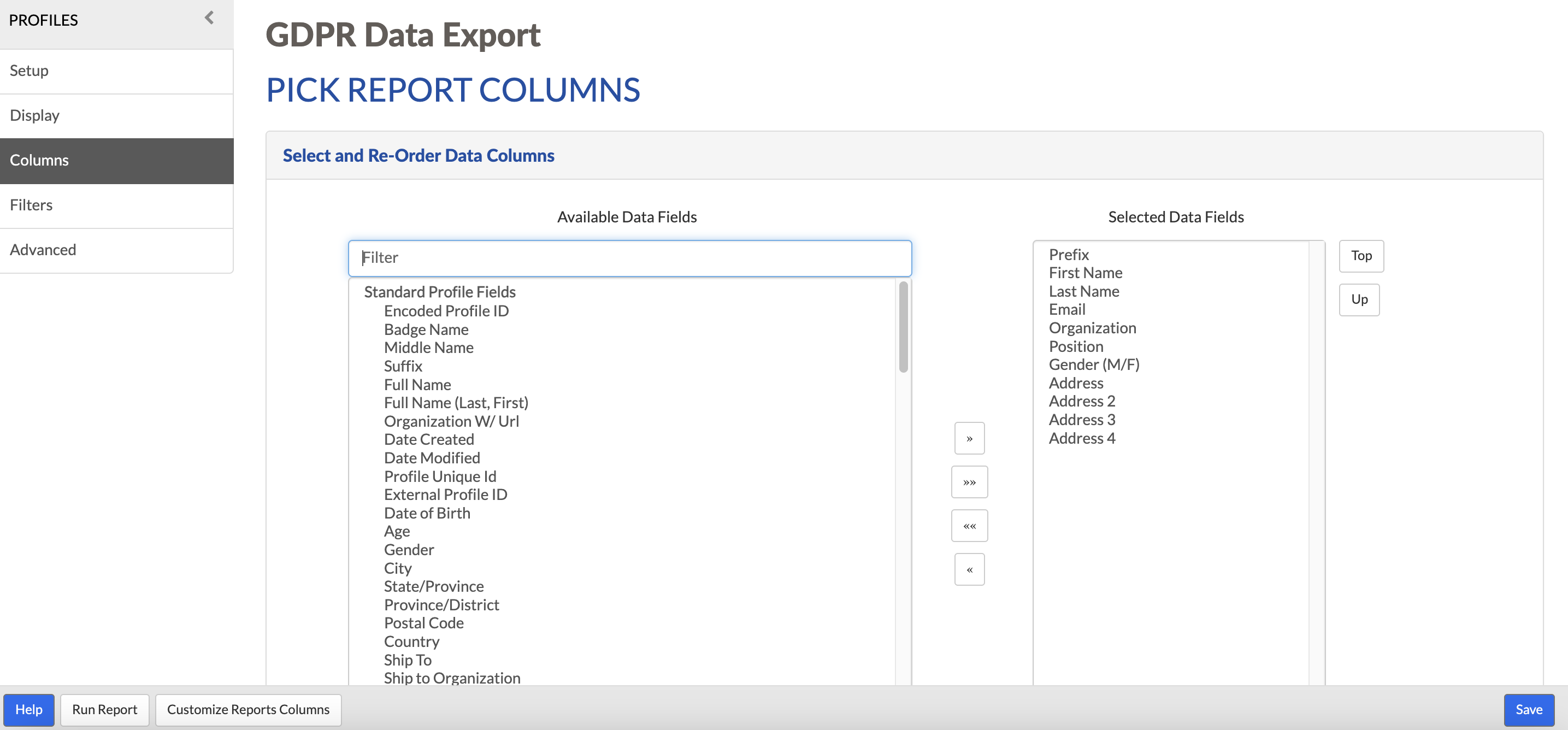Remove all fields with «« button

coord(969,526)
